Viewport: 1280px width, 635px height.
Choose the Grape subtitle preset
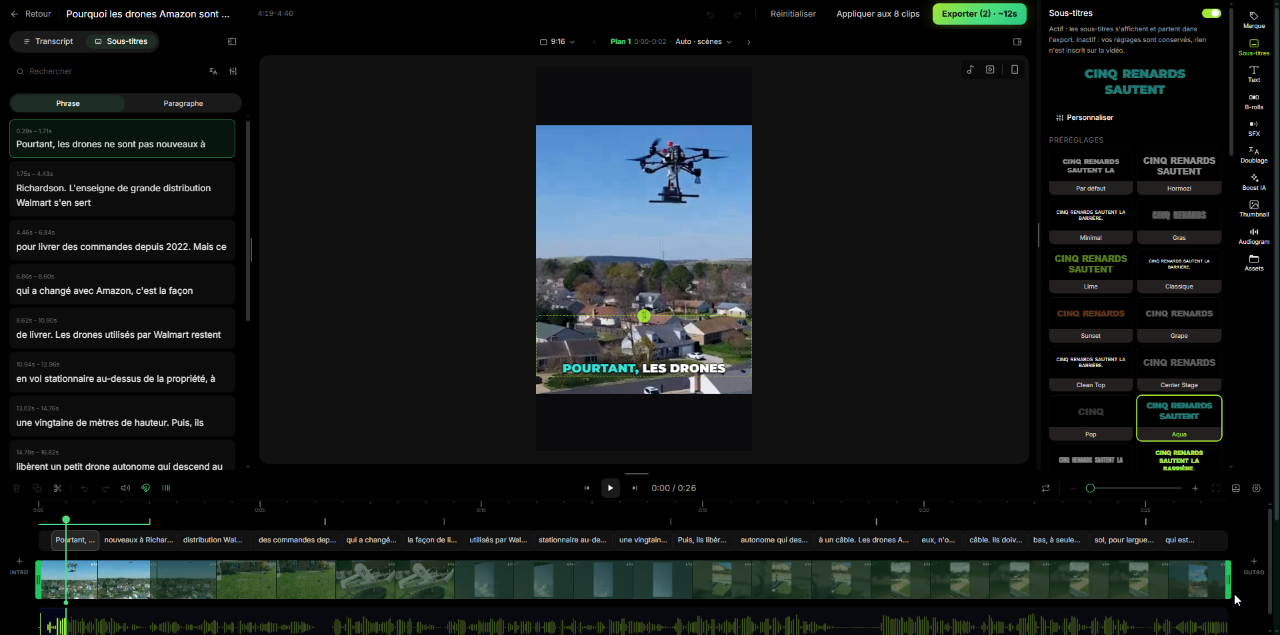(x=1179, y=320)
